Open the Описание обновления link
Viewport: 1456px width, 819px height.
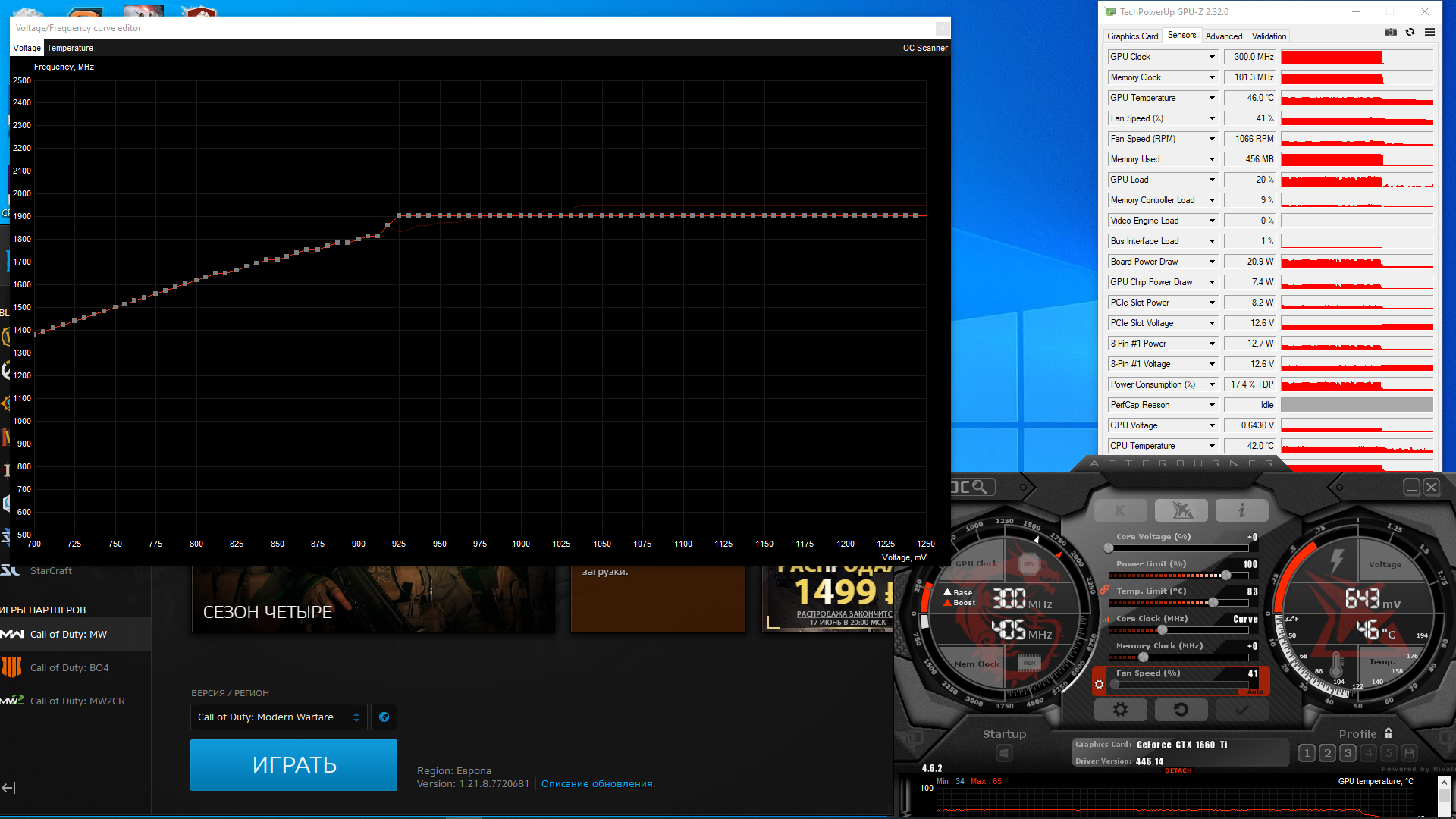click(x=598, y=784)
